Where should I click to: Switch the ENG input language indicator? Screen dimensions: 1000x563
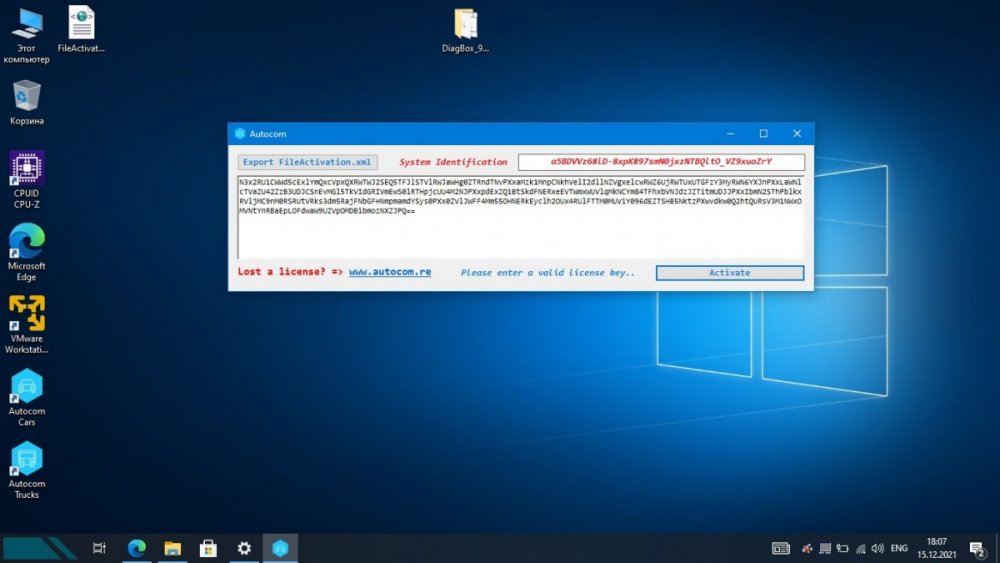coord(899,548)
